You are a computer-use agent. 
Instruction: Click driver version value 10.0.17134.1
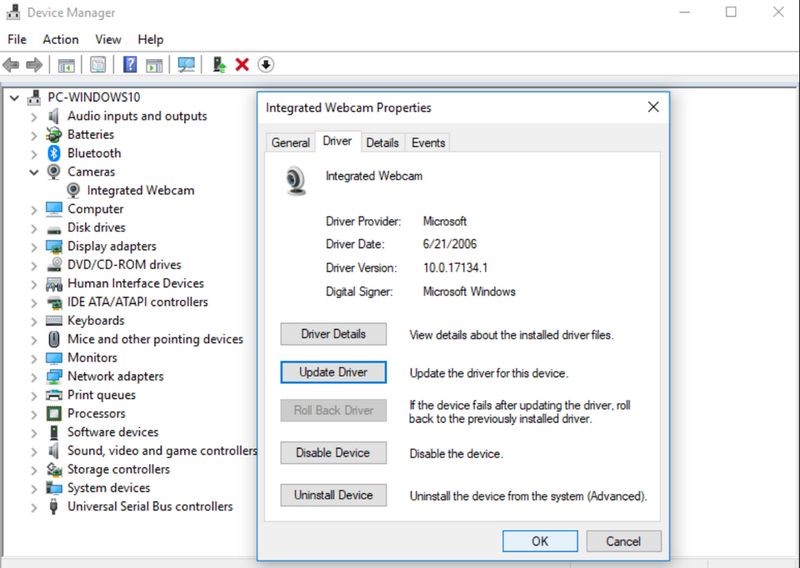coord(456,268)
